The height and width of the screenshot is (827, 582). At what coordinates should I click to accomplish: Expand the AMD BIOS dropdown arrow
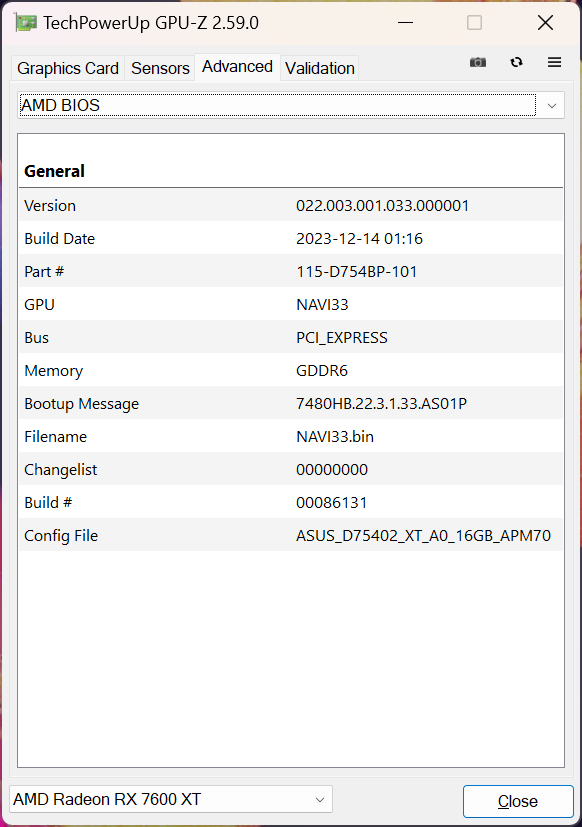point(552,105)
